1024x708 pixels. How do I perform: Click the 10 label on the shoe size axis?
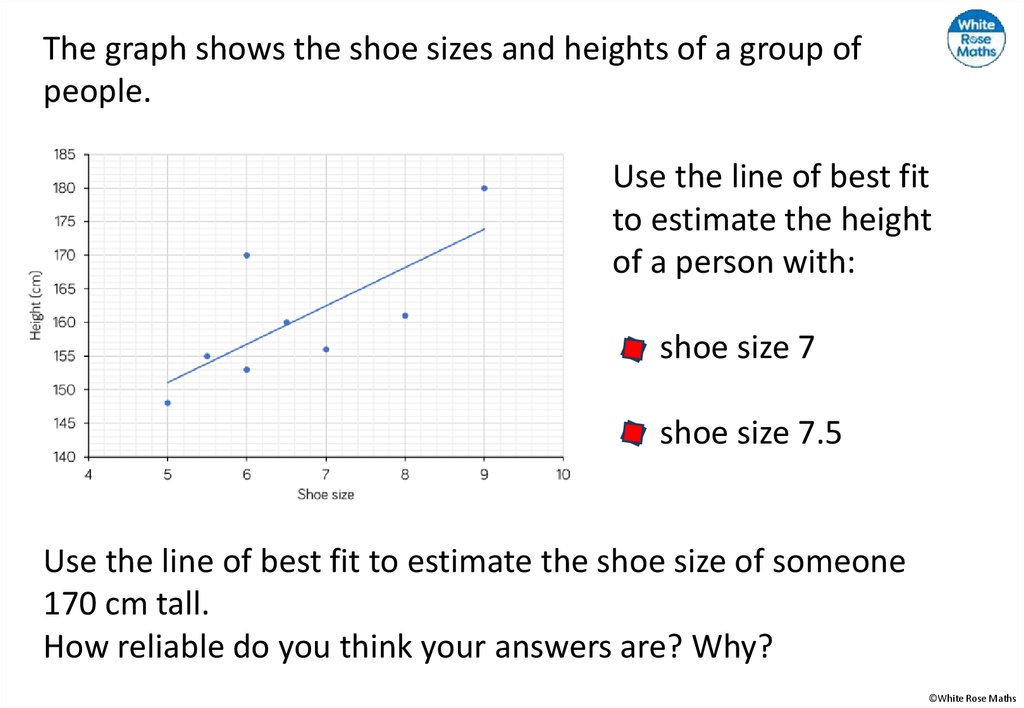point(563,474)
